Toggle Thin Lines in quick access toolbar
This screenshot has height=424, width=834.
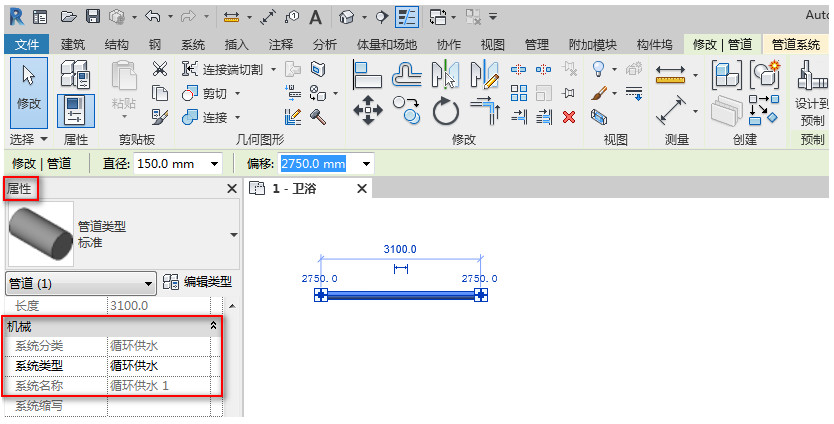(407, 18)
